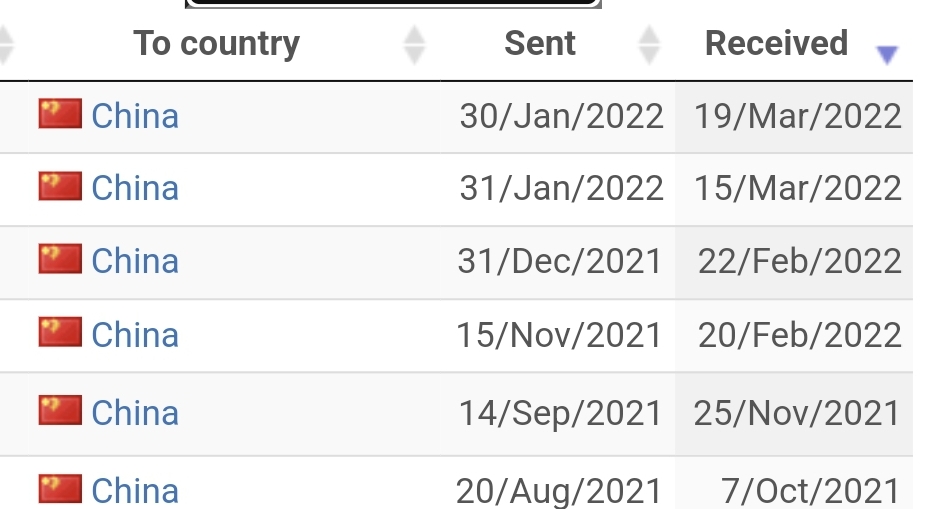The width and height of the screenshot is (948, 509).
Task: Open China link sent 31/Jan/2022
Action: pyautogui.click(x=135, y=187)
